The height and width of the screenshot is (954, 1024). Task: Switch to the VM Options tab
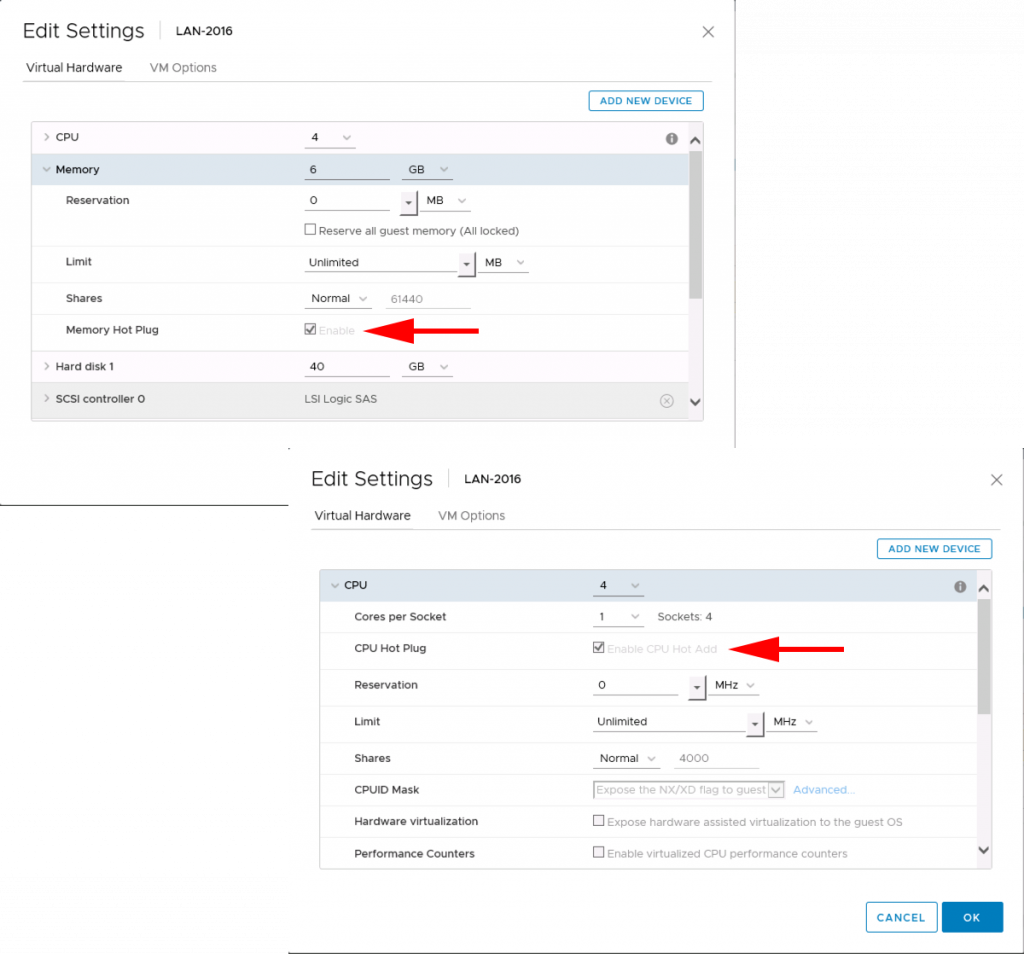pyautogui.click(x=183, y=67)
